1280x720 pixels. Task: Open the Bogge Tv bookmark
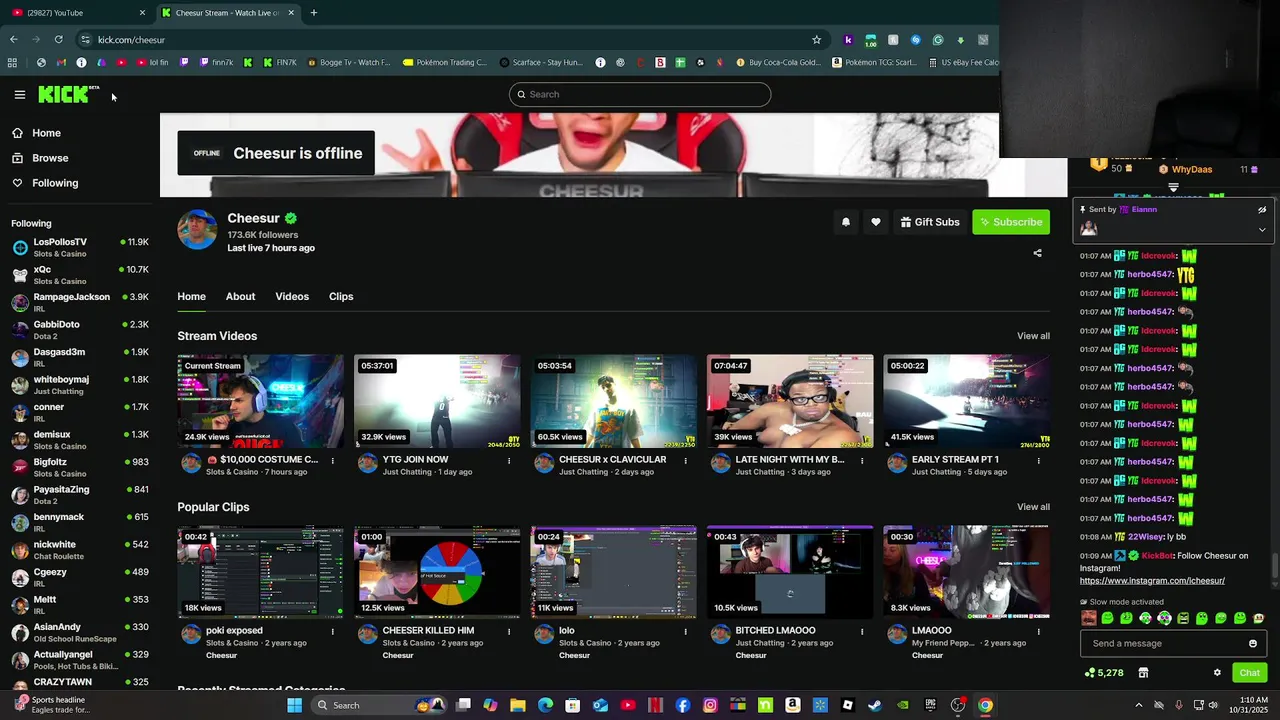click(350, 62)
